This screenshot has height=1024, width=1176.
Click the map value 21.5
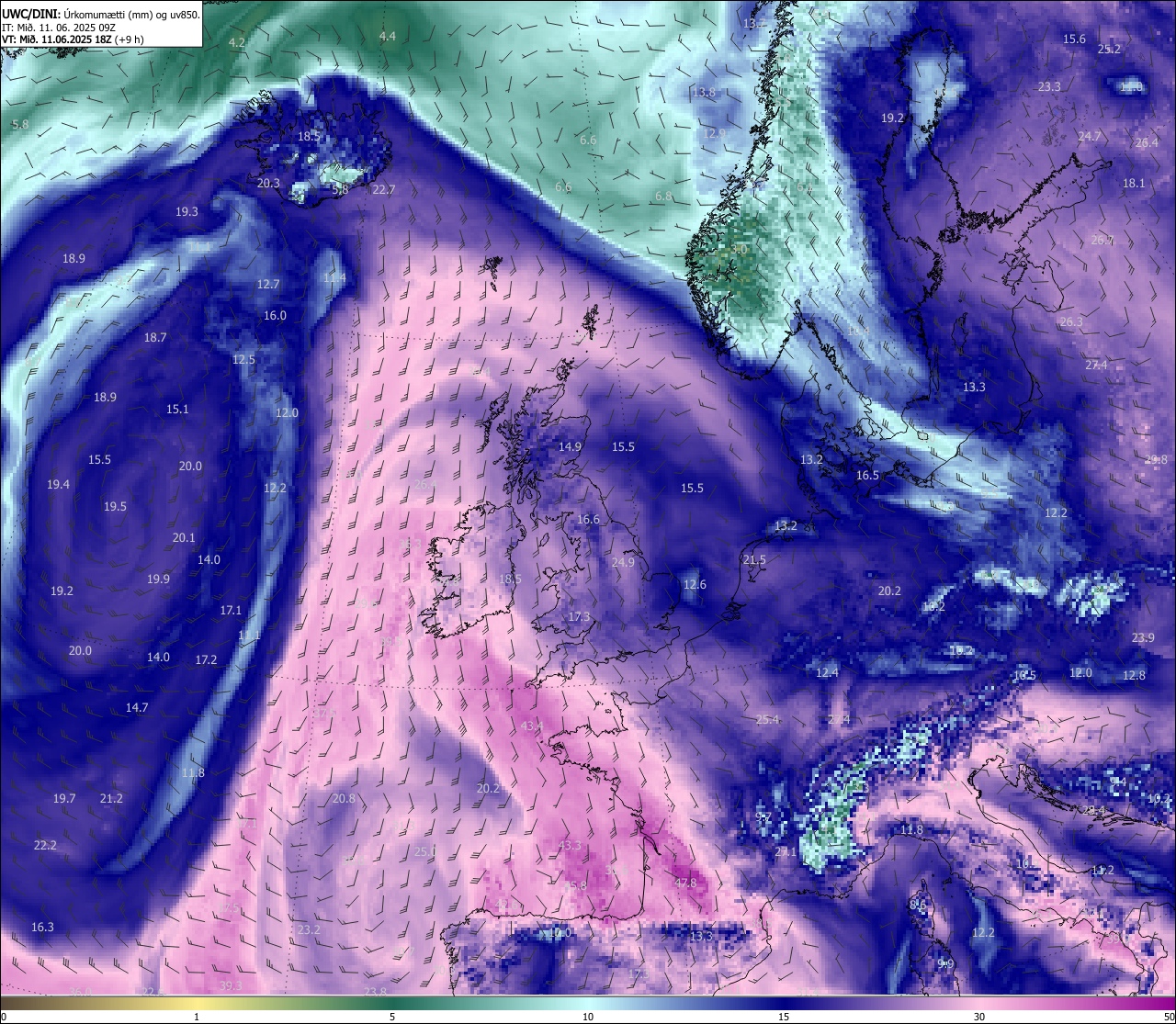(754, 560)
